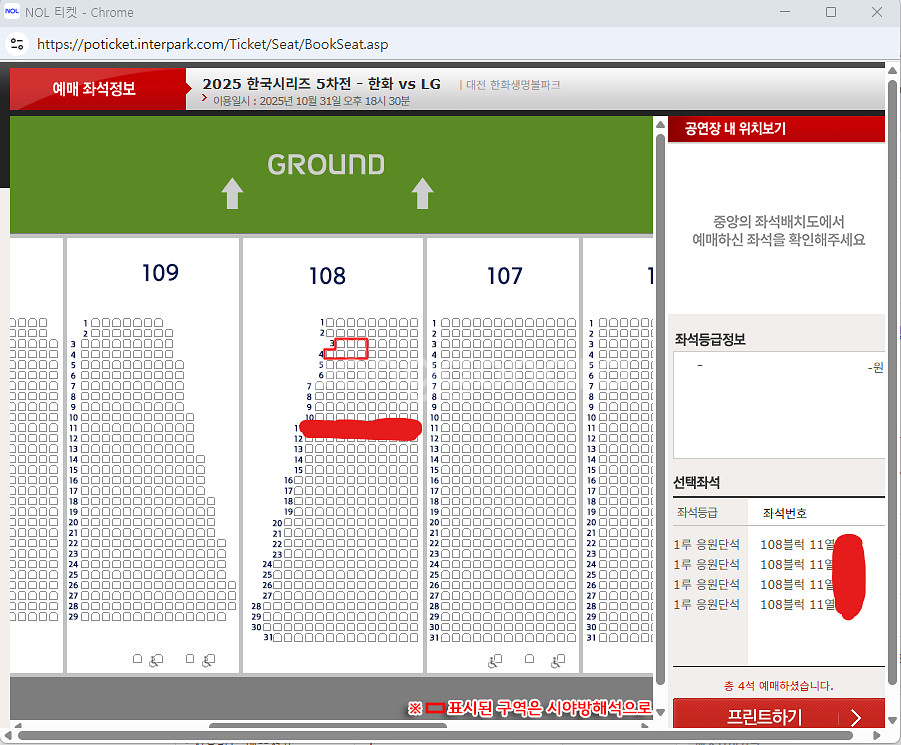Click the site information icon in address bar
Screen dimensions: 901x745
(16, 44)
